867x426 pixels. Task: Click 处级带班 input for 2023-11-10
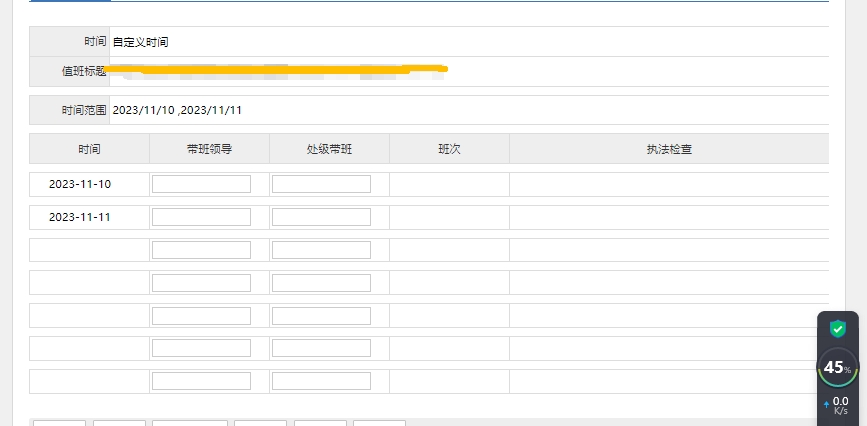321,184
